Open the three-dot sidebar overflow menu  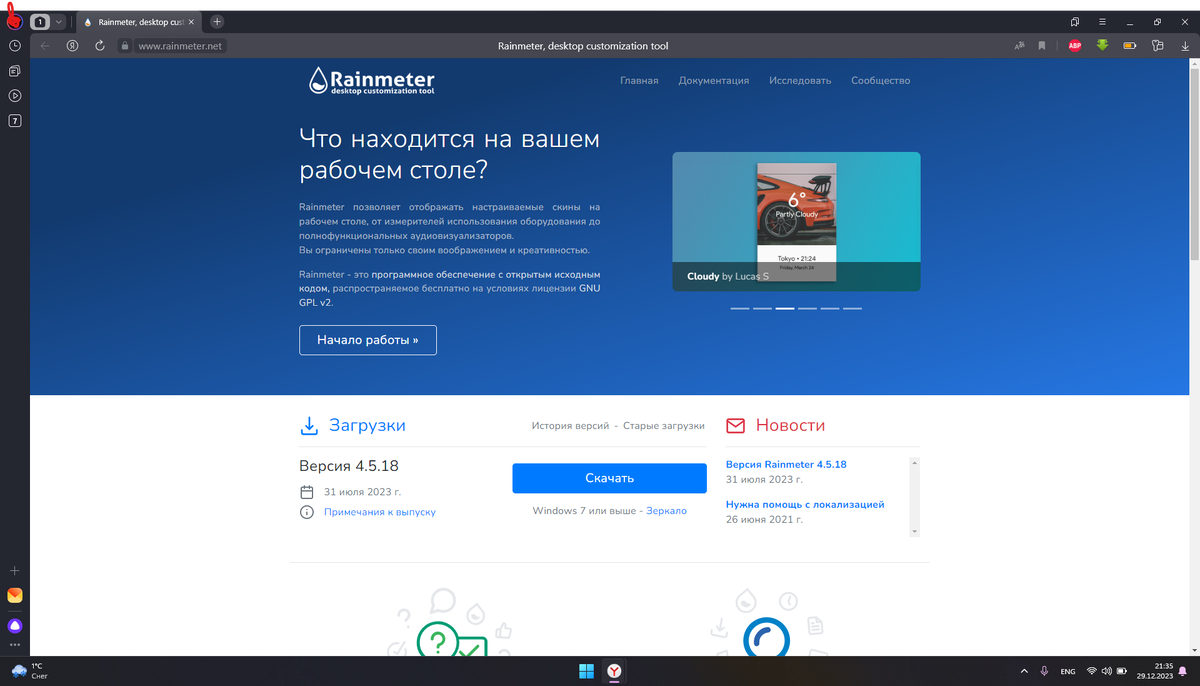pyautogui.click(x=15, y=645)
